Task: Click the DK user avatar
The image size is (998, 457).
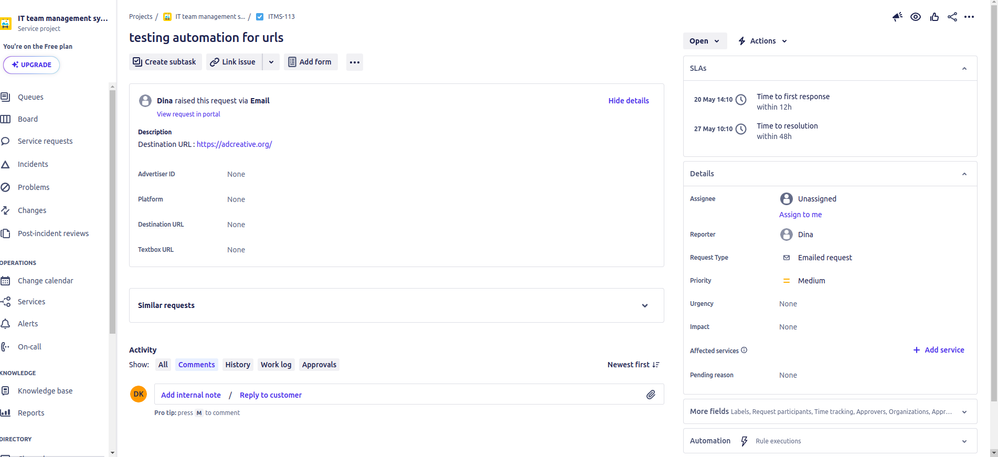Action: coord(139,394)
